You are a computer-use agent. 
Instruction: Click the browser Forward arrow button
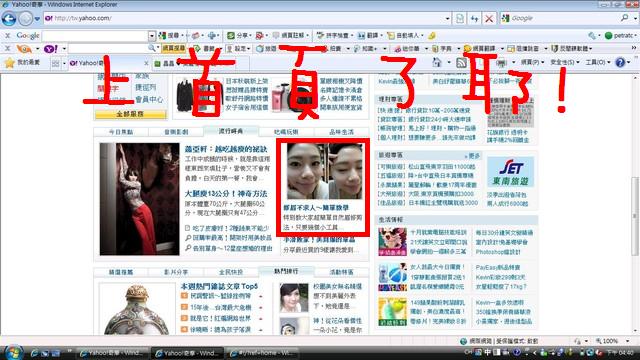(25, 18)
